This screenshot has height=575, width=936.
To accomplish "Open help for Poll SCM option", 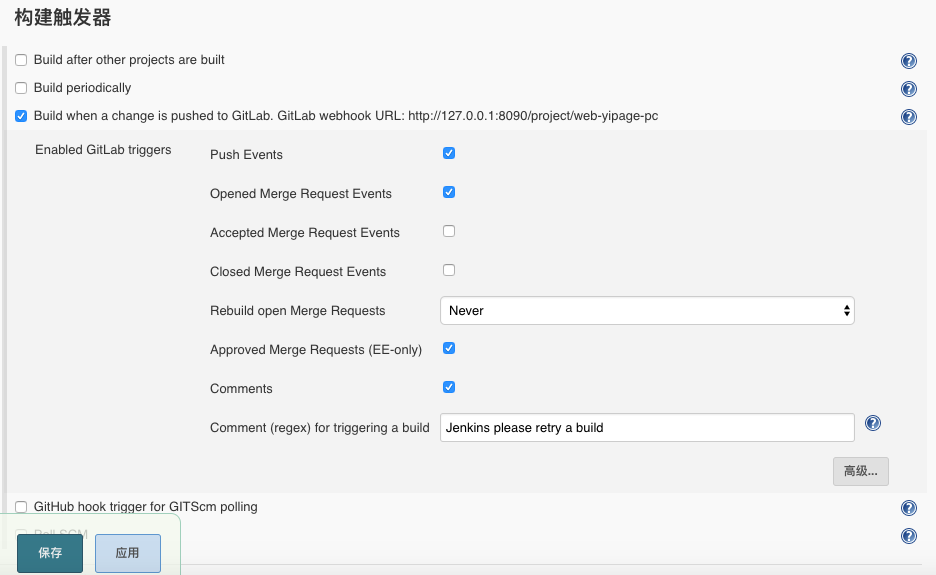I will tap(909, 536).
